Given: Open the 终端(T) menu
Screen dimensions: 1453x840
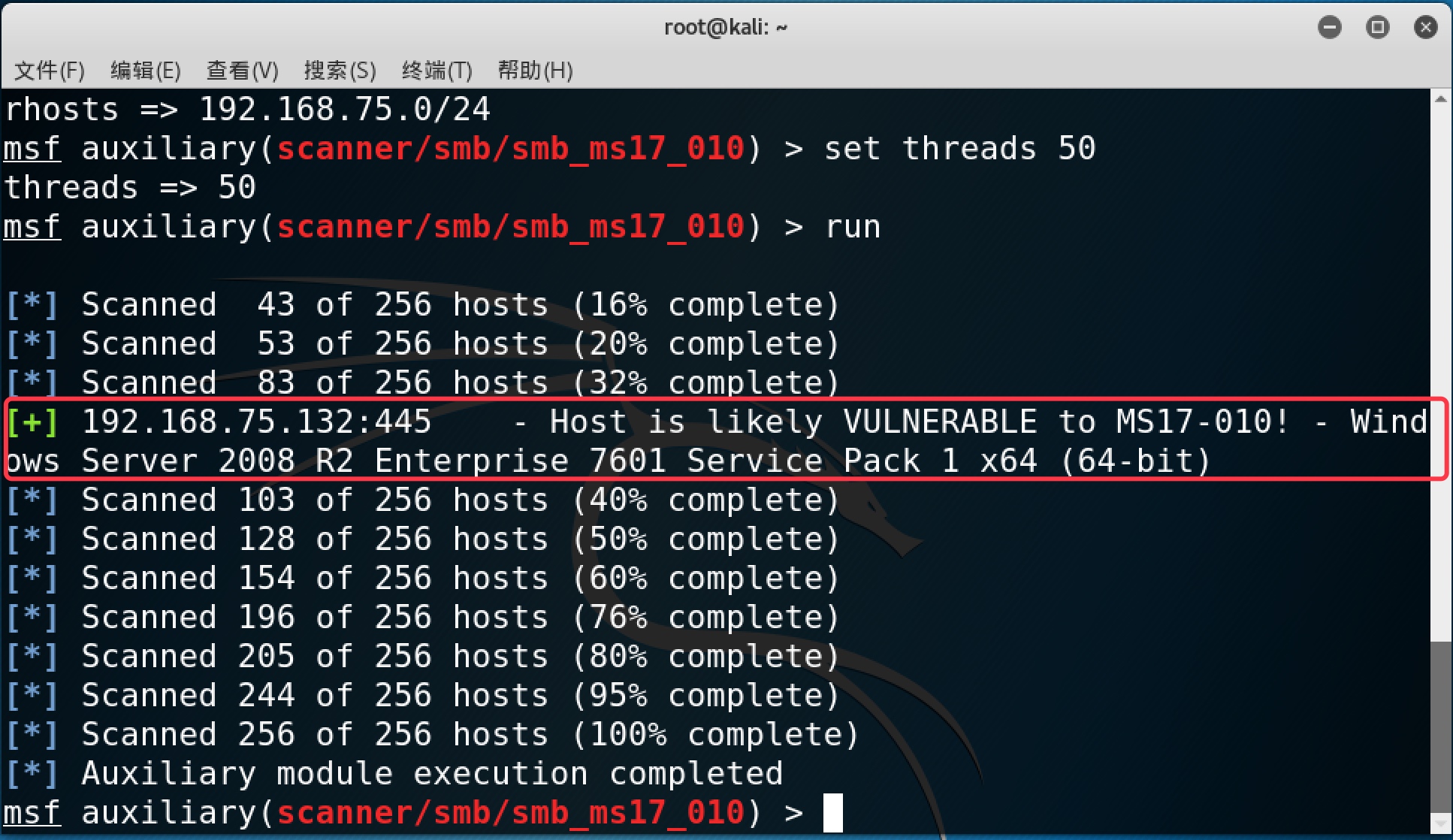Looking at the screenshot, I should pyautogui.click(x=437, y=70).
